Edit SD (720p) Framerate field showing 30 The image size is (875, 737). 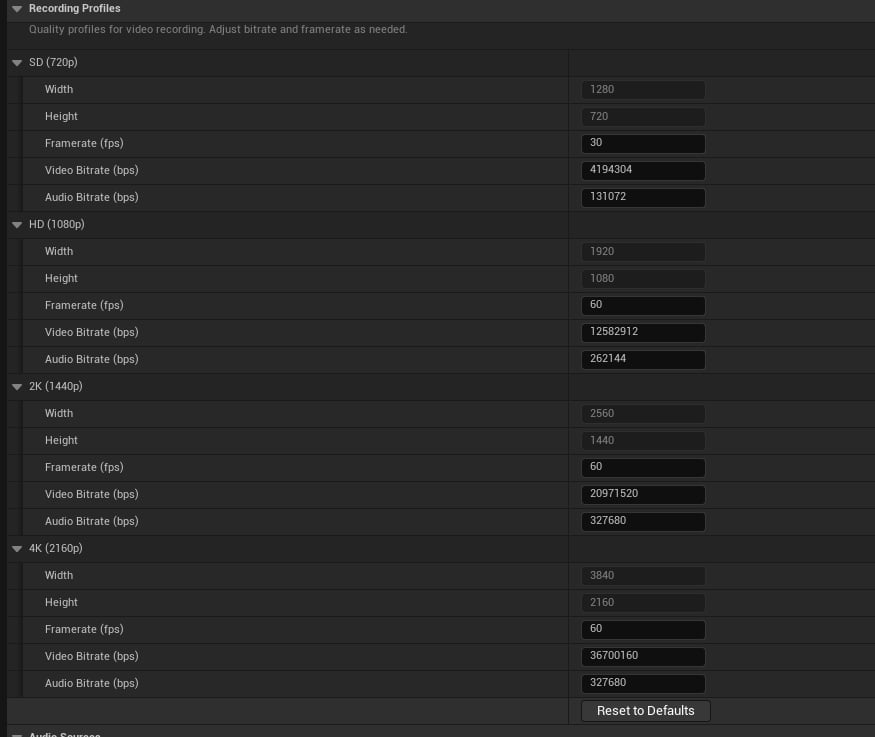pos(643,143)
